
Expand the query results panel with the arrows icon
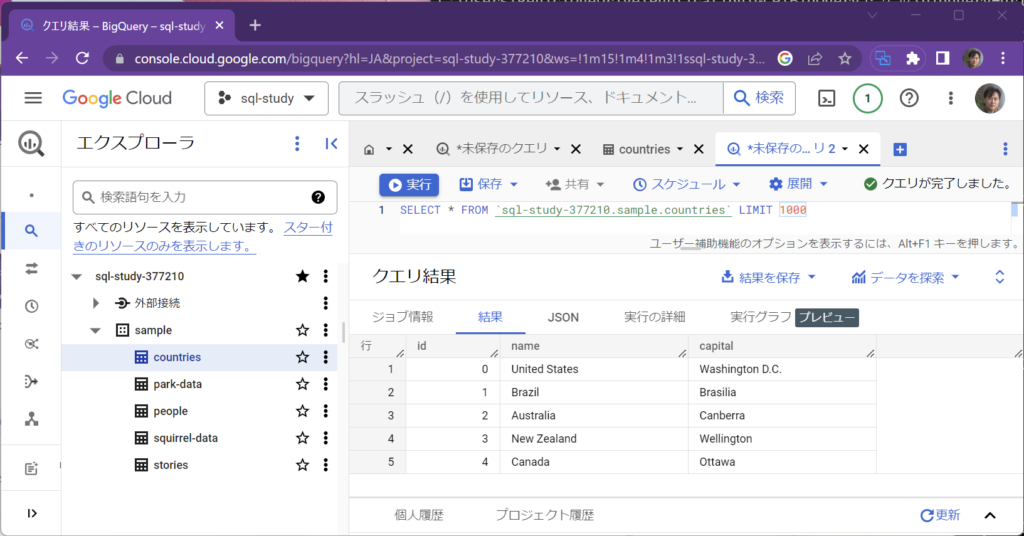coord(1000,277)
